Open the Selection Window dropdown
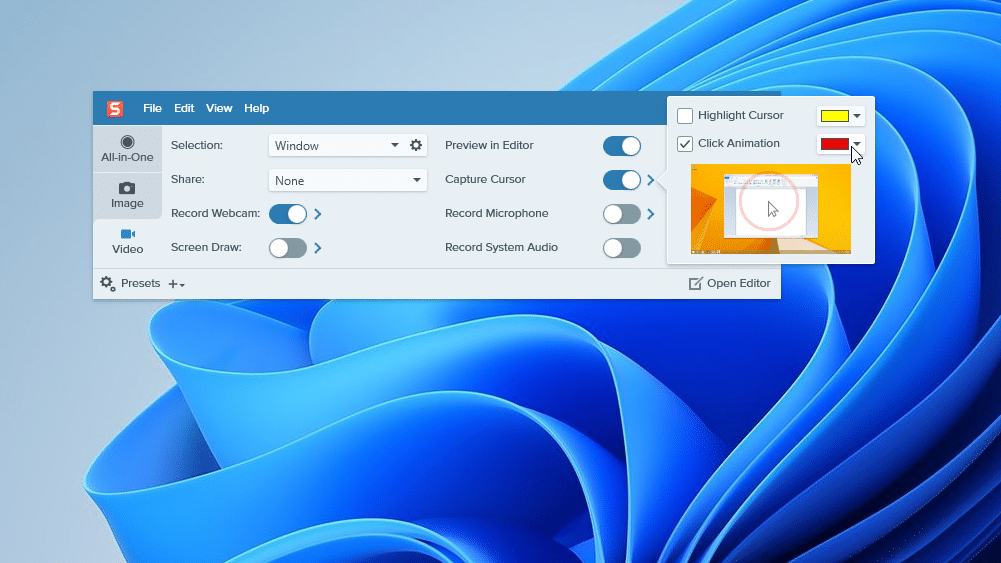The image size is (1001, 563). (336, 146)
